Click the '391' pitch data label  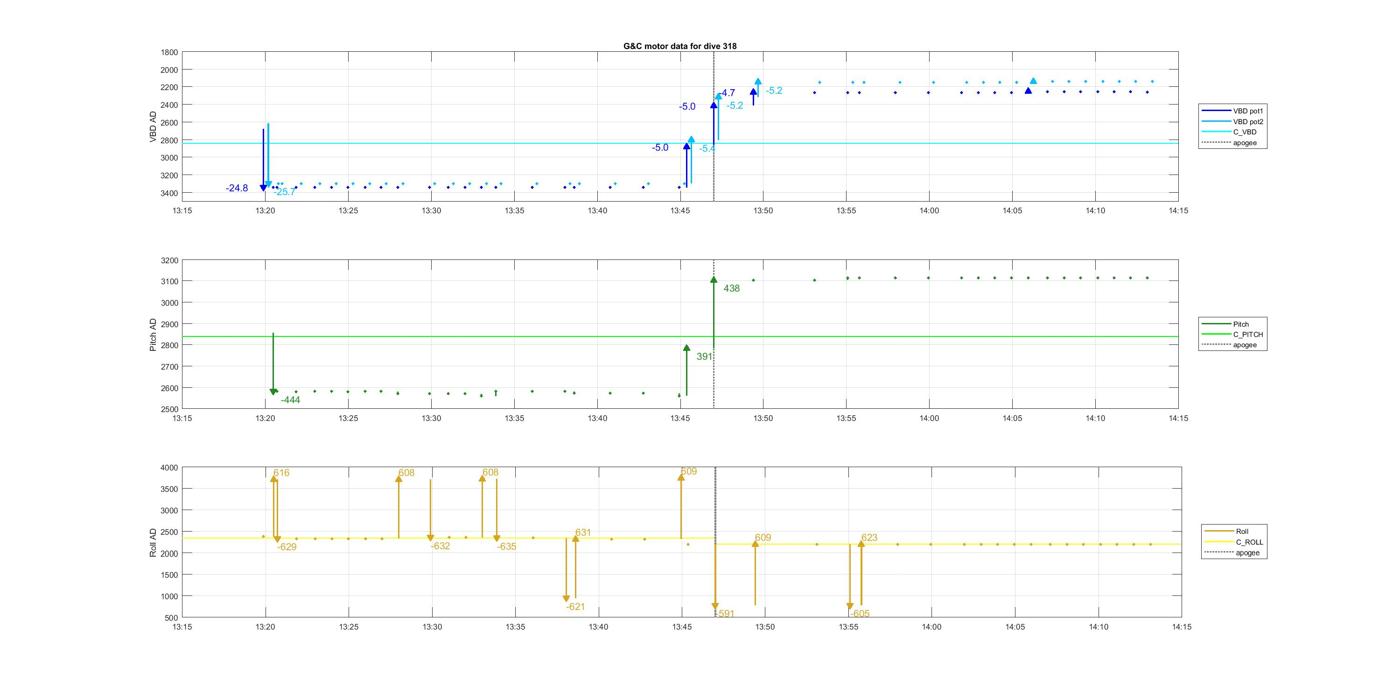704,356
